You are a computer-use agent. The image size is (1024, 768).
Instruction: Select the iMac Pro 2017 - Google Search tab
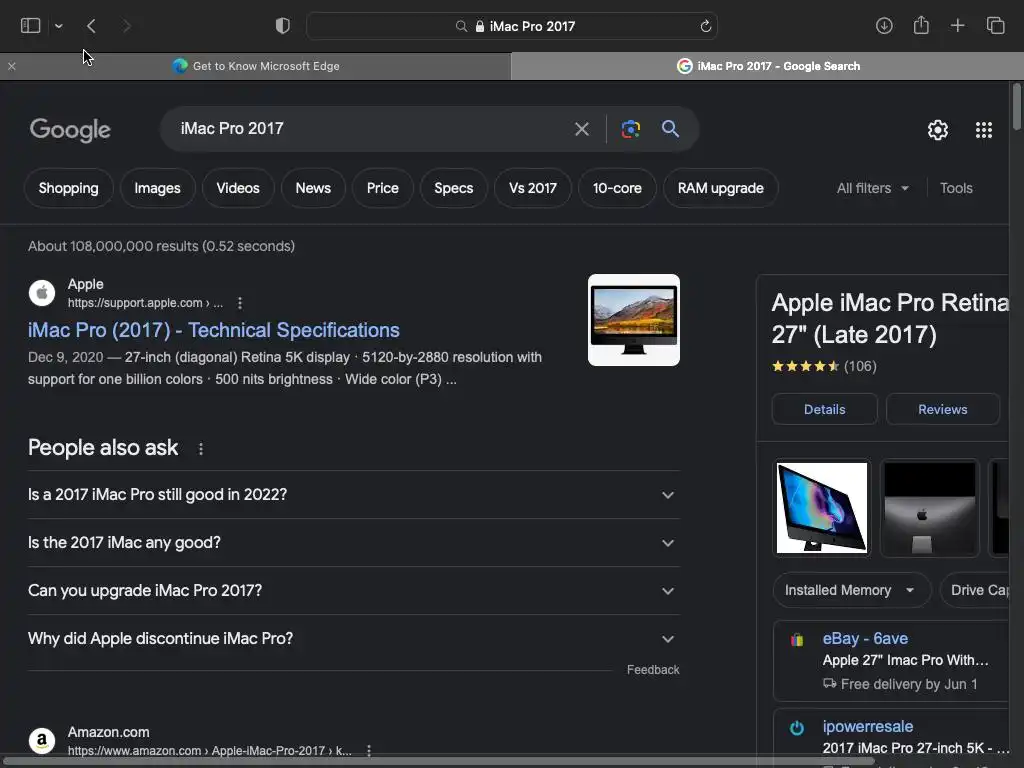(x=767, y=66)
